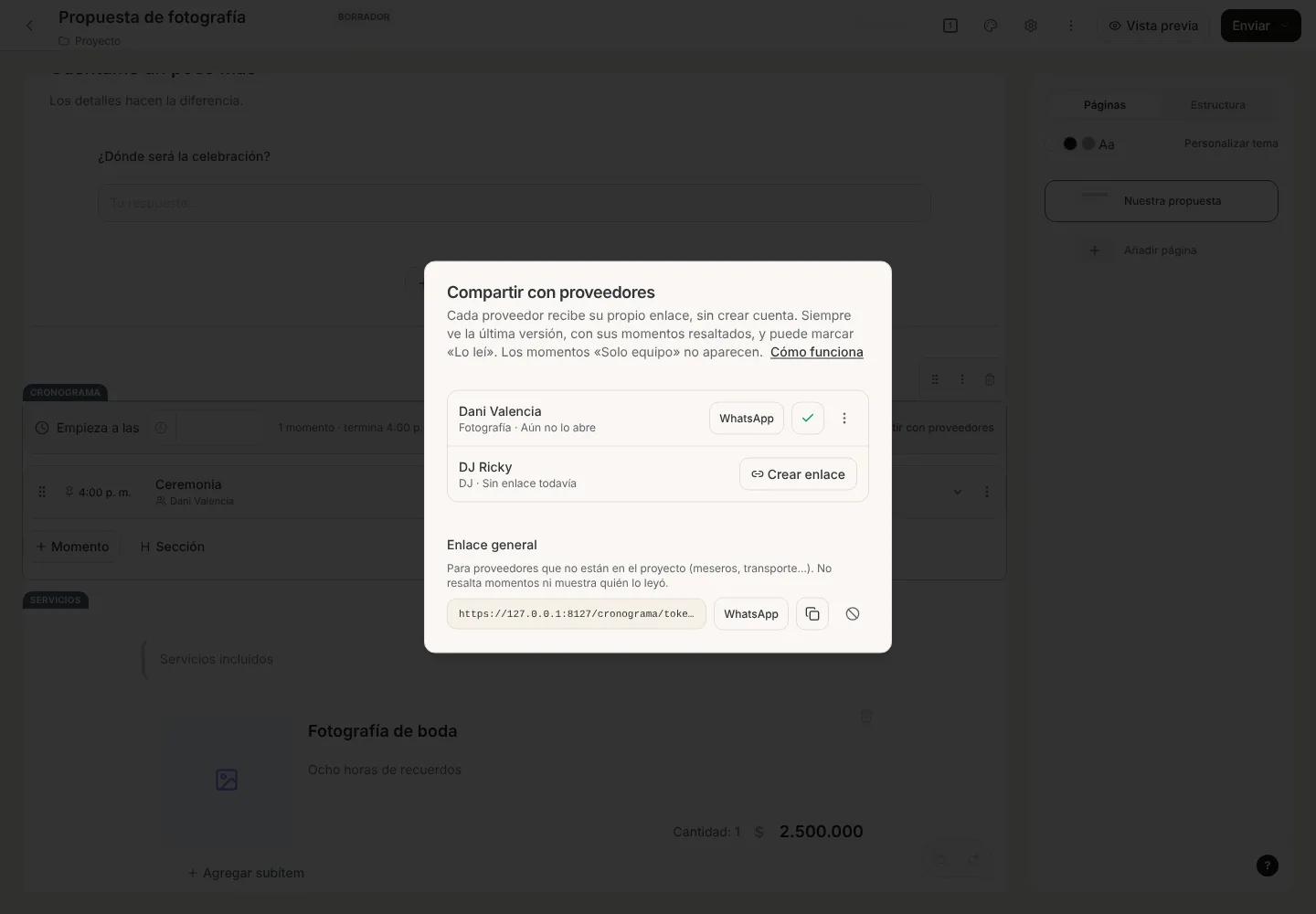The height and width of the screenshot is (914, 1316).
Task: Click the green checkmark in Dani Valencia's row
Action: click(x=808, y=419)
